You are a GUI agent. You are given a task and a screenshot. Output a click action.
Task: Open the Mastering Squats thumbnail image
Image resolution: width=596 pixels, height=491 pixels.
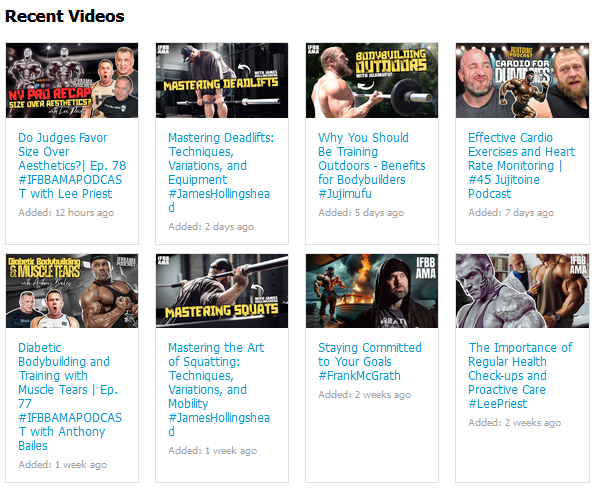click(222, 291)
